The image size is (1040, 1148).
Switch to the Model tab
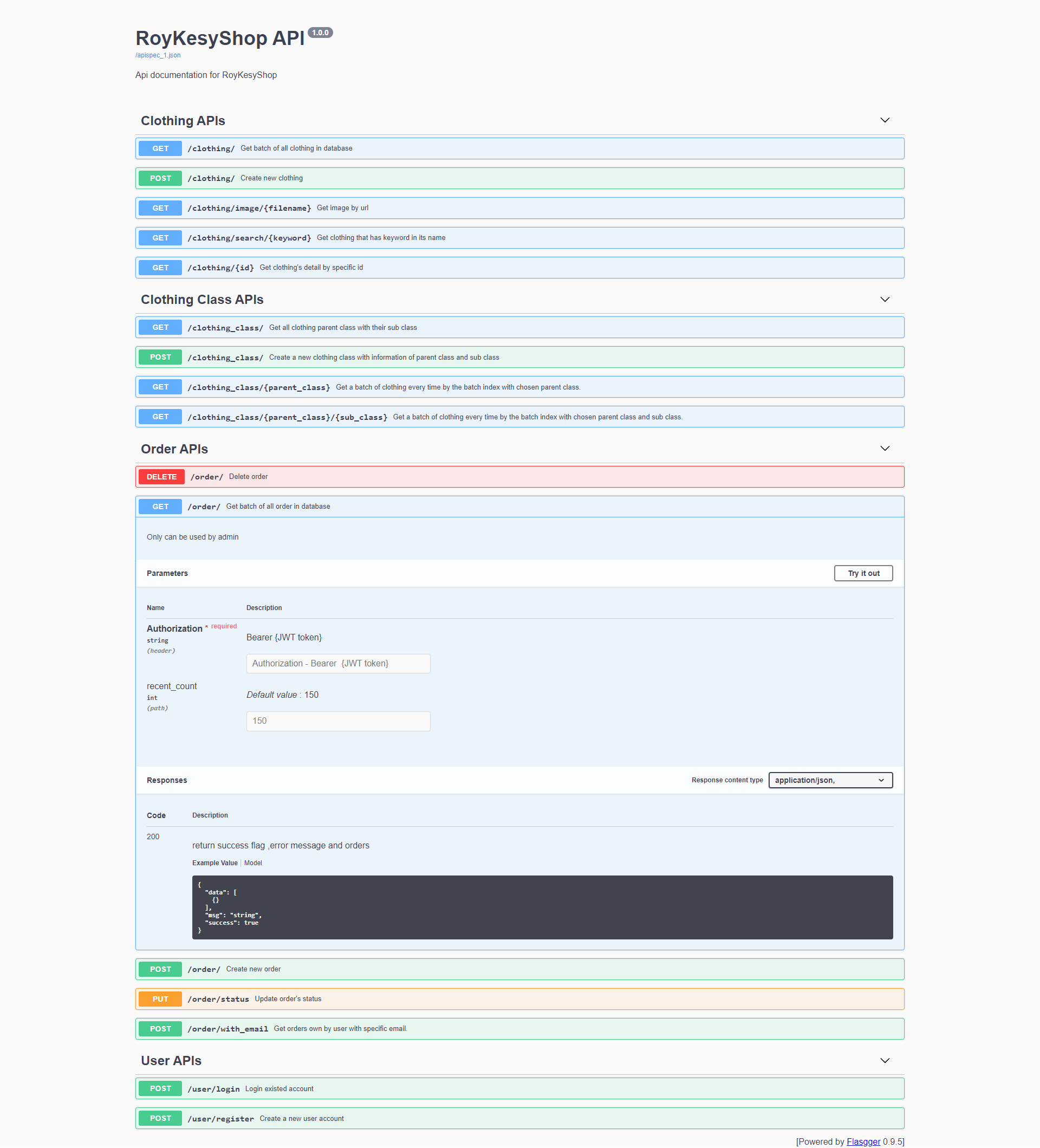(x=253, y=862)
